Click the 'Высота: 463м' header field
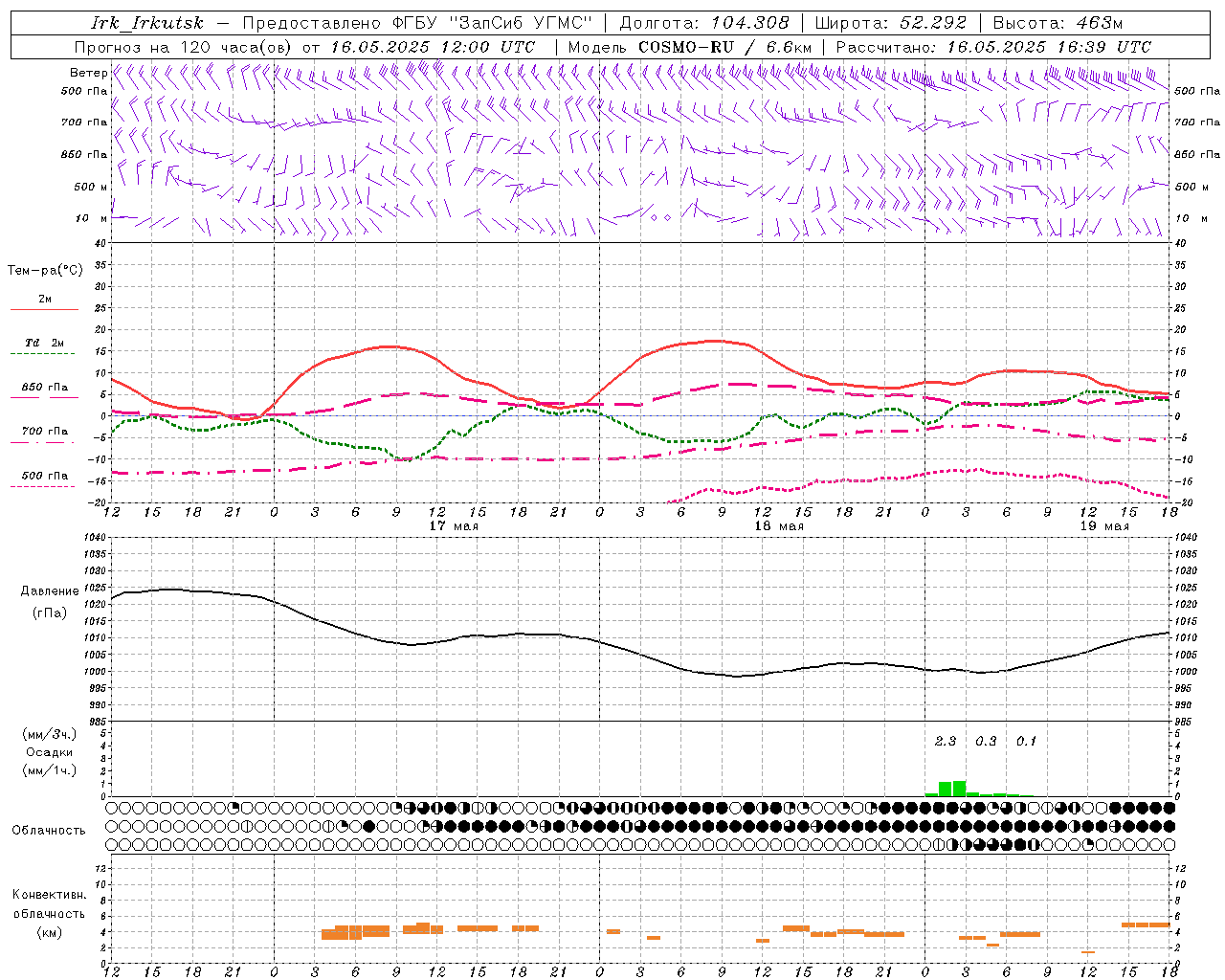The width and height of the screenshot is (1225, 980). tap(1058, 23)
